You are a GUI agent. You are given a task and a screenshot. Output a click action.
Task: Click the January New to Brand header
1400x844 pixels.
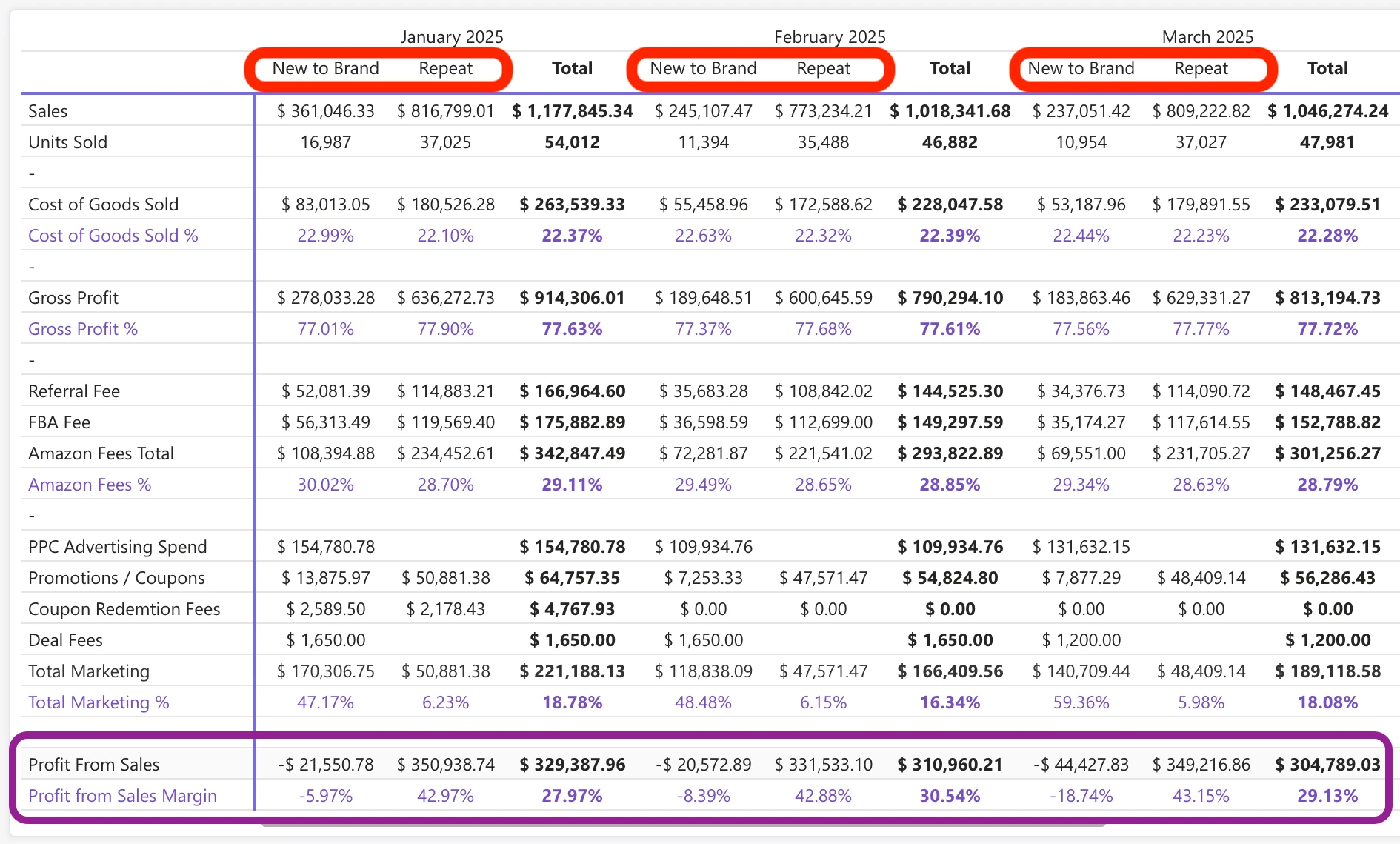326,68
